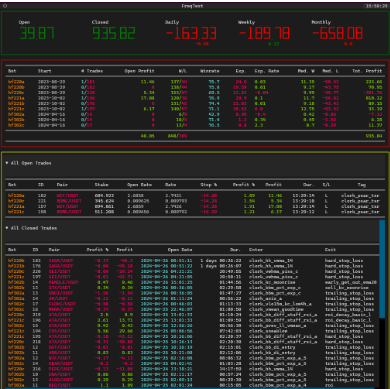Select the MANA/USDT closed trade row
390x389 pixels.
193,309
